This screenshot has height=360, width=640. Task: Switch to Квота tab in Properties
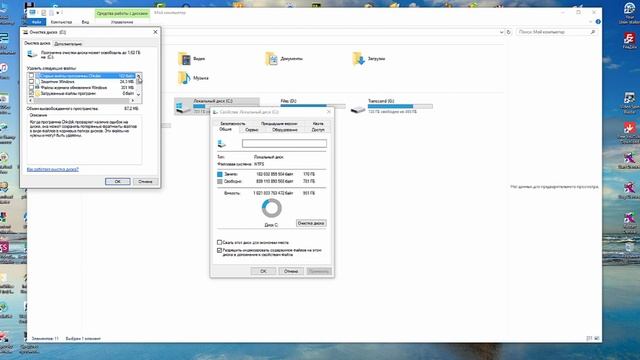318,123
